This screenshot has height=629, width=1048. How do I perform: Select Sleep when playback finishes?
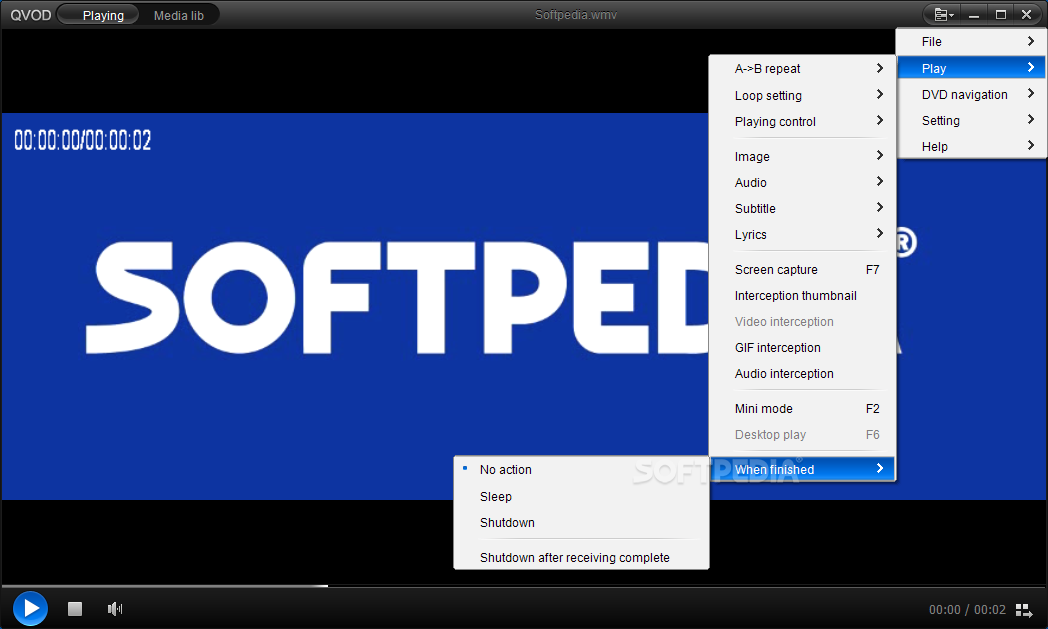(581, 497)
